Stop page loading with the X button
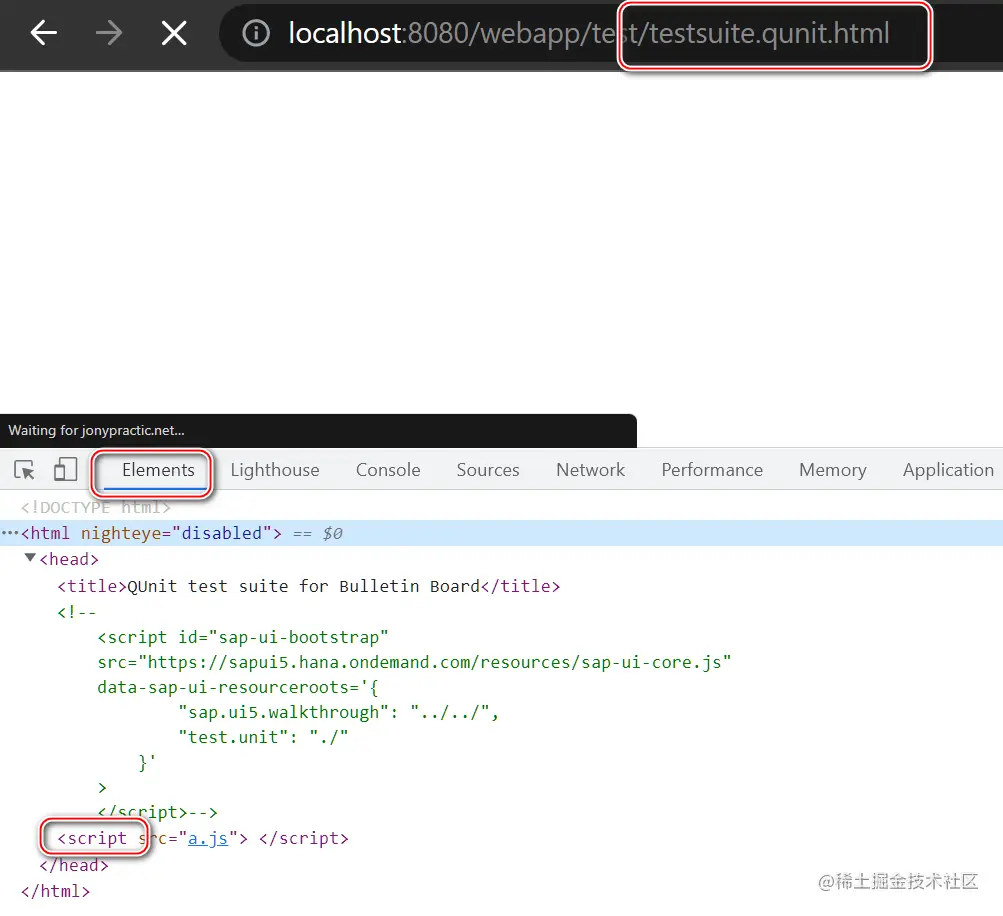 point(174,33)
